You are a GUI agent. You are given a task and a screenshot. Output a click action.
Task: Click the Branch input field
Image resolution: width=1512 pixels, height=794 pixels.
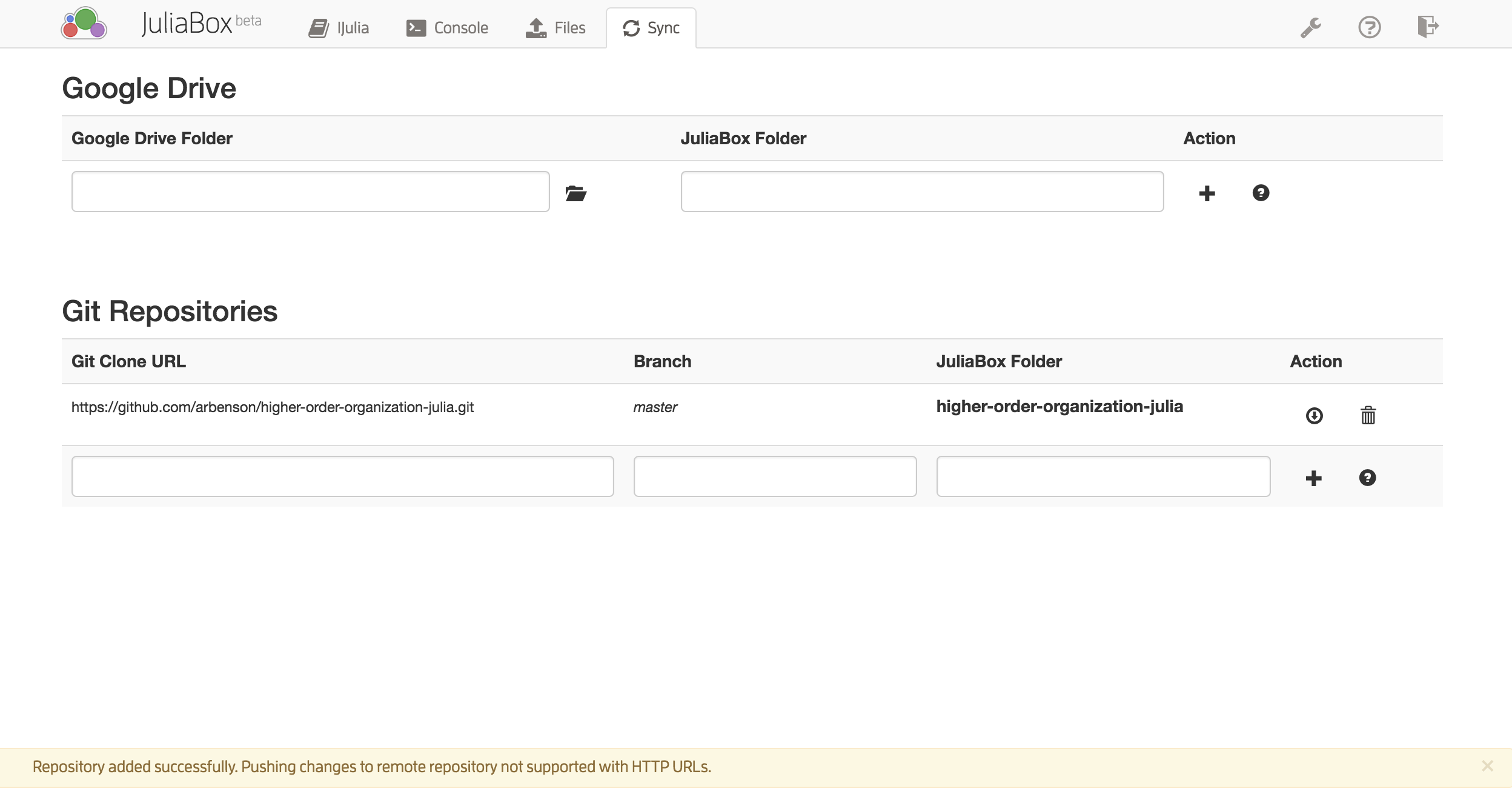click(x=775, y=476)
